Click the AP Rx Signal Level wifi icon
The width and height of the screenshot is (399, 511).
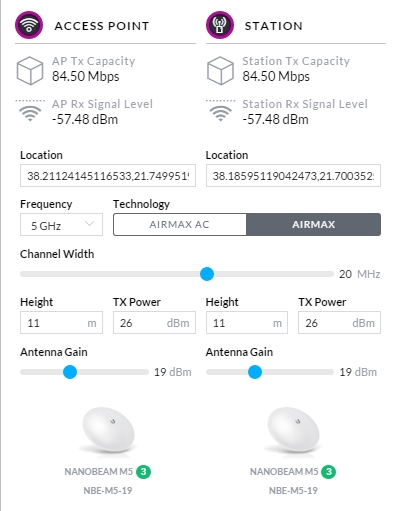pyautogui.click(x=30, y=111)
